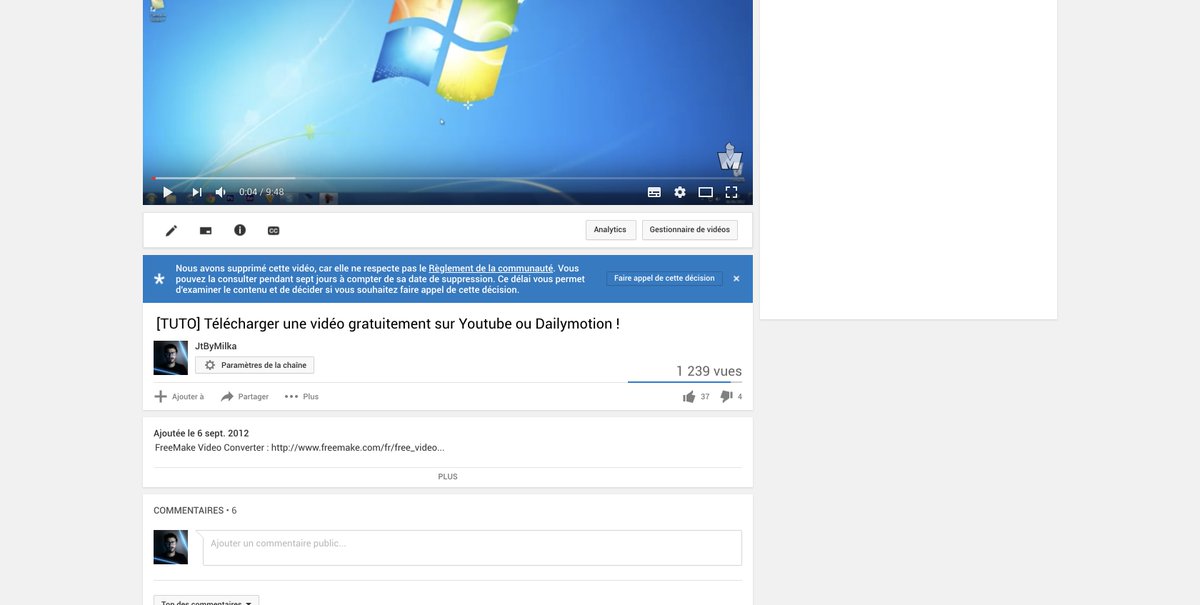Screen dimensions: 1200x605
Task: Click the channel avatar beside the title
Action: click(171, 358)
